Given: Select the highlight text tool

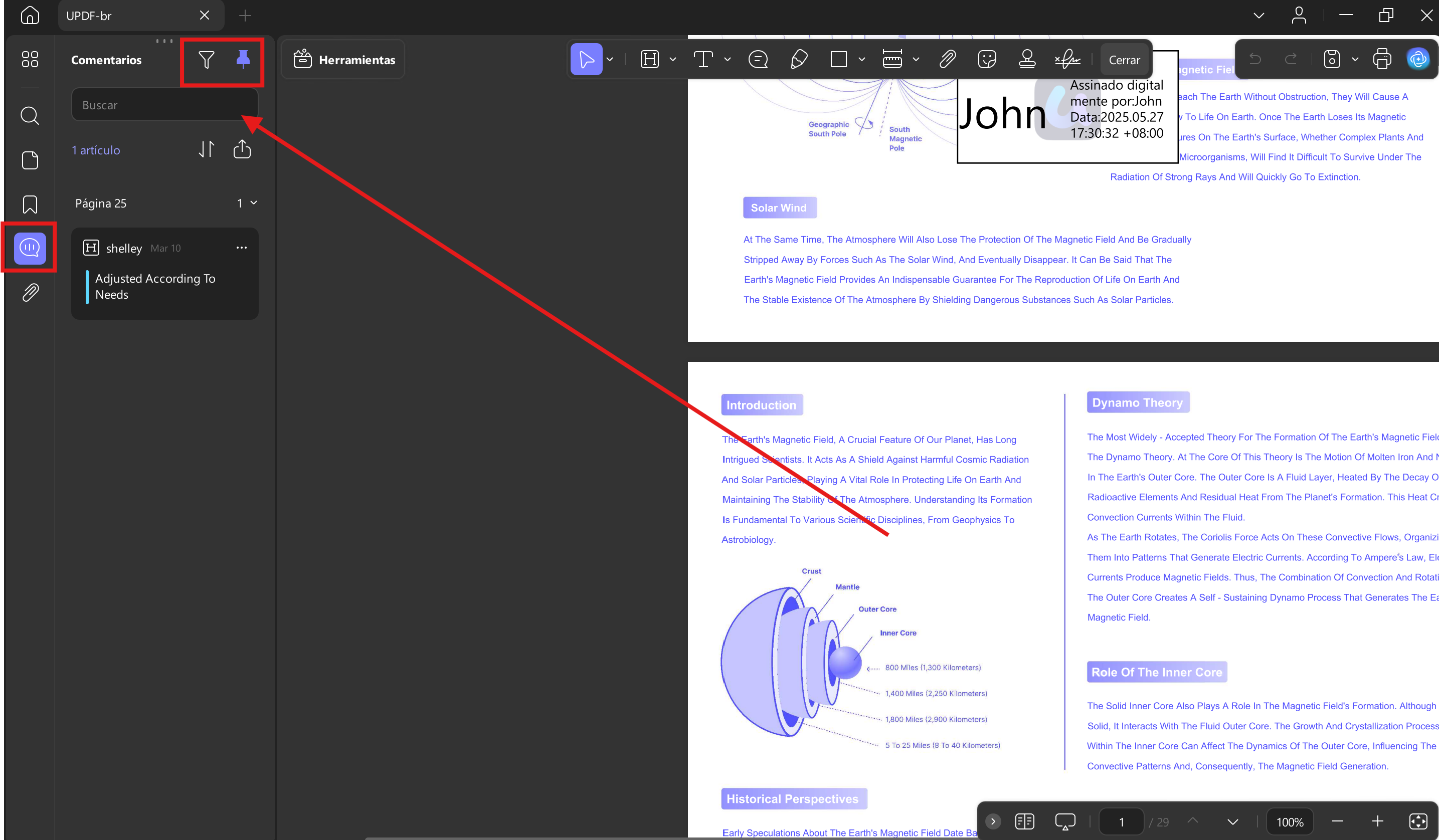Looking at the screenshot, I should point(650,59).
